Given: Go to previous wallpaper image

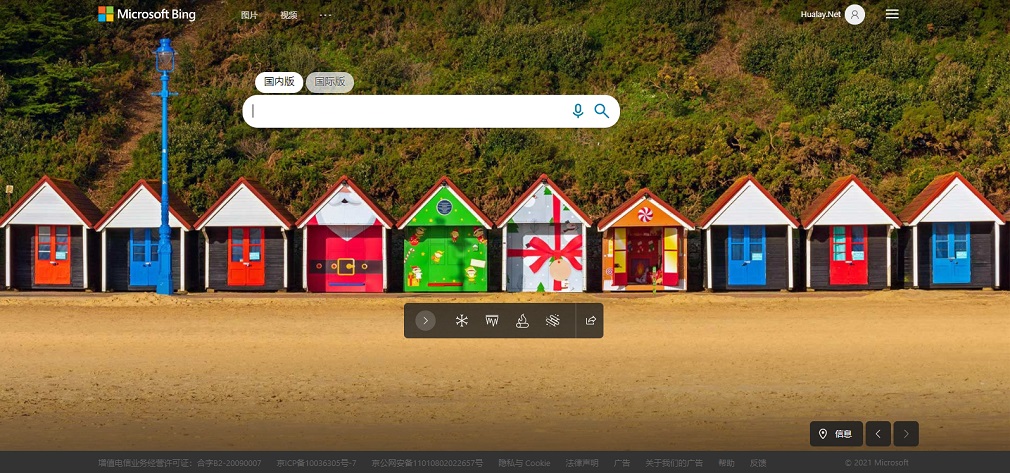Looking at the screenshot, I should 878,434.
